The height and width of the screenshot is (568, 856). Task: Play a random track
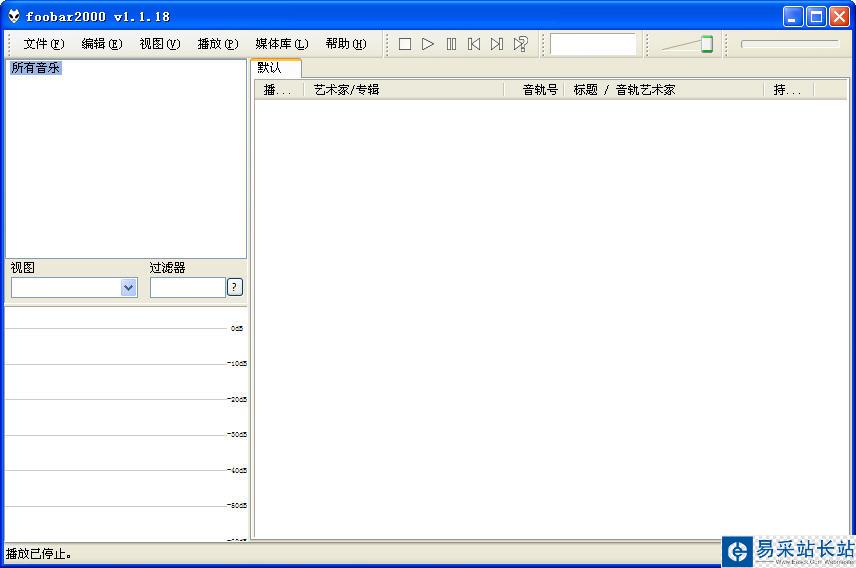(x=520, y=44)
